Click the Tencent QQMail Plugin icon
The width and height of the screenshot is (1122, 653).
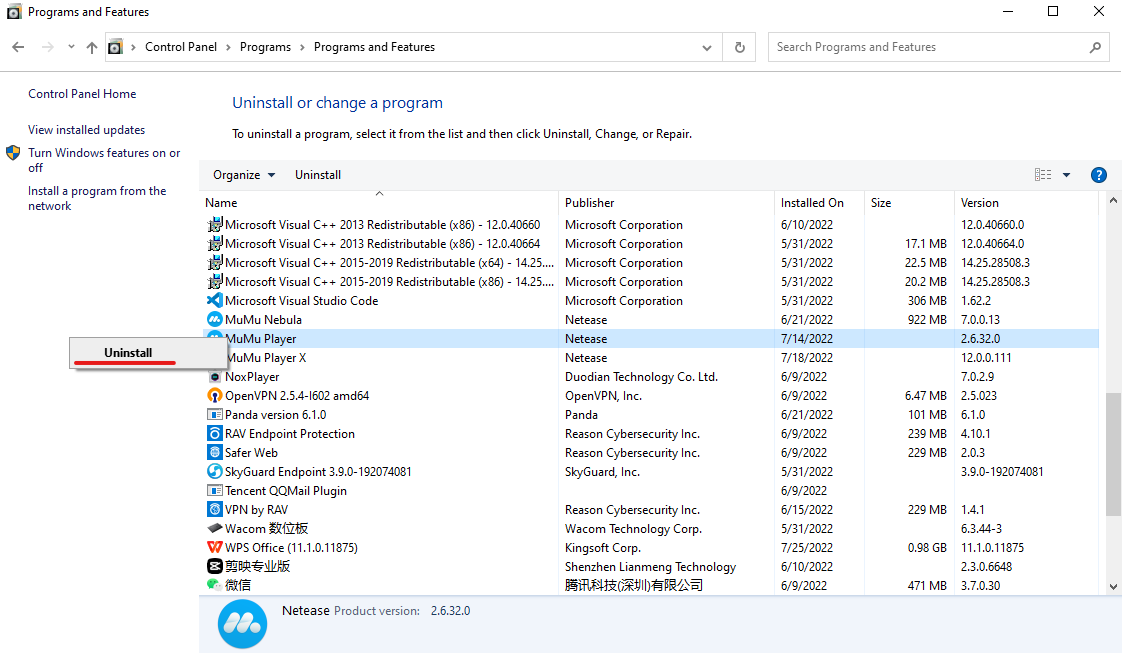pyautogui.click(x=214, y=491)
